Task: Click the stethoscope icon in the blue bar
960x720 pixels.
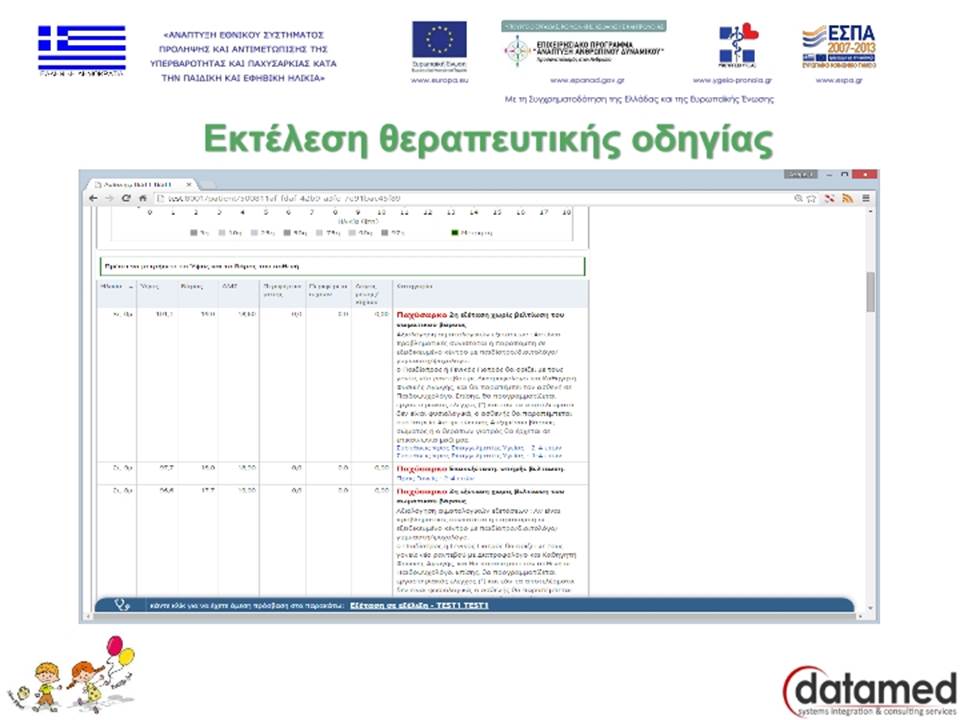Action: coord(122,605)
